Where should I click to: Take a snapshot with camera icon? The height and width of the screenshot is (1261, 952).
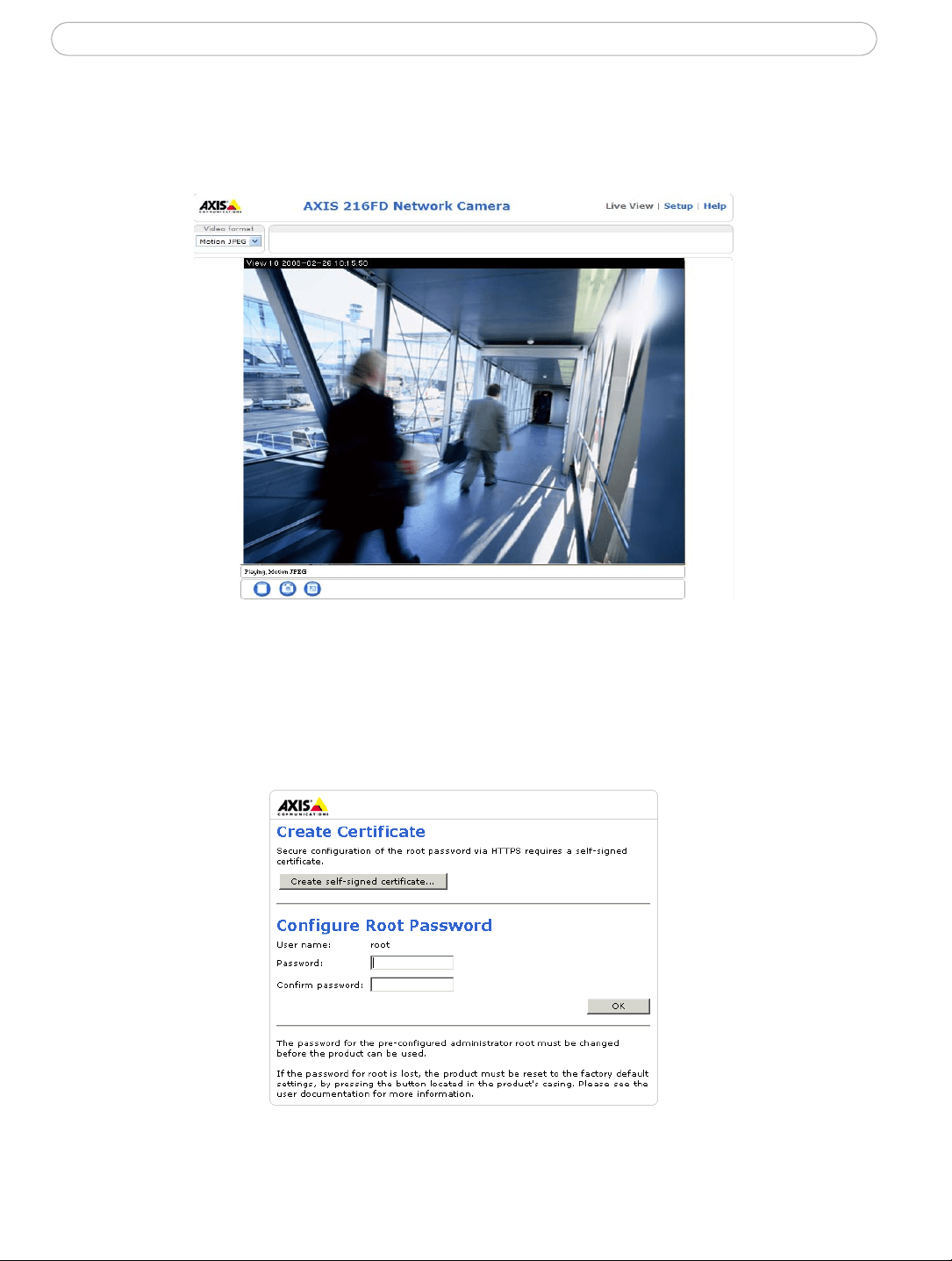click(287, 589)
